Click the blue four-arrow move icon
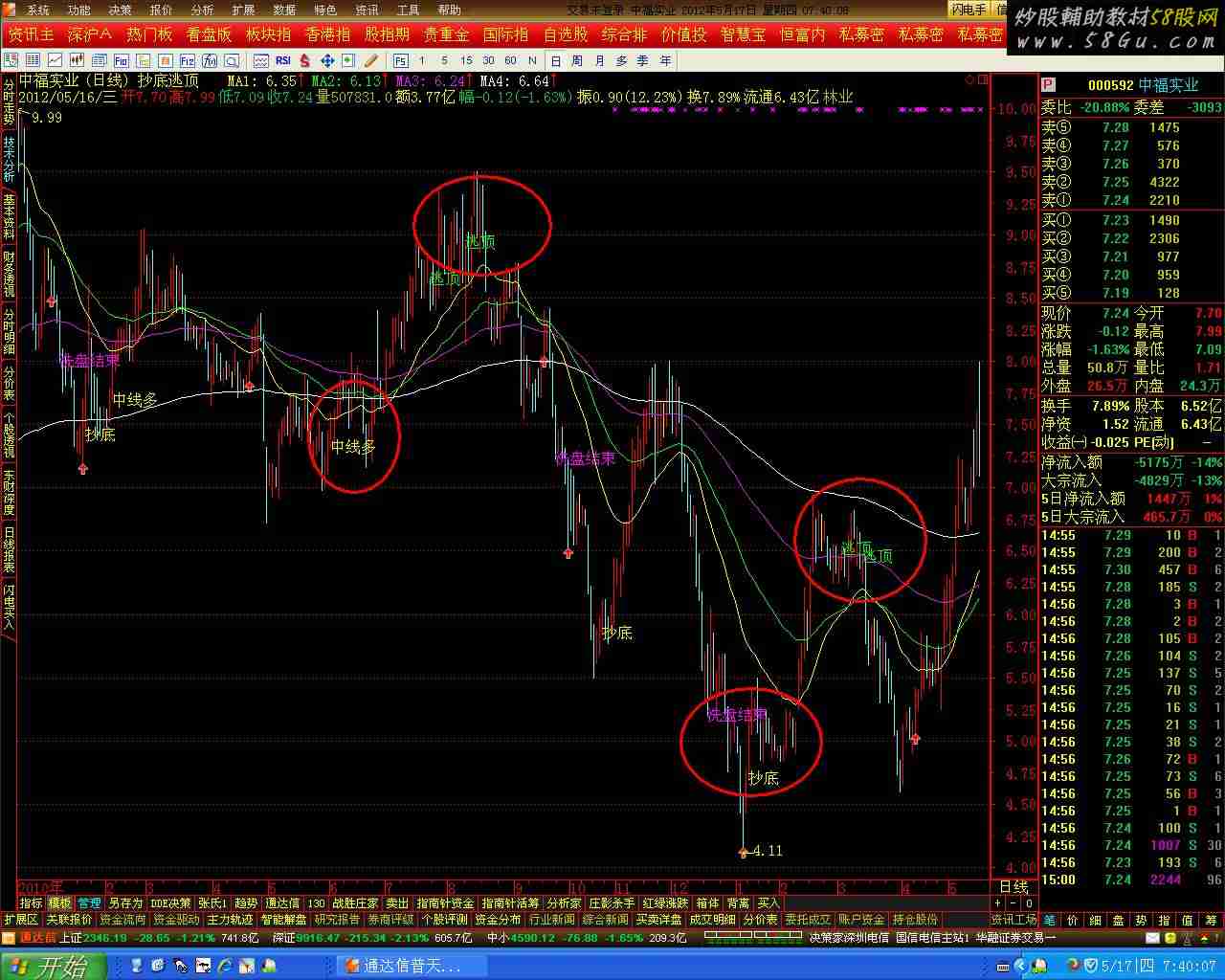This screenshot has width=1225, height=980. (x=327, y=60)
